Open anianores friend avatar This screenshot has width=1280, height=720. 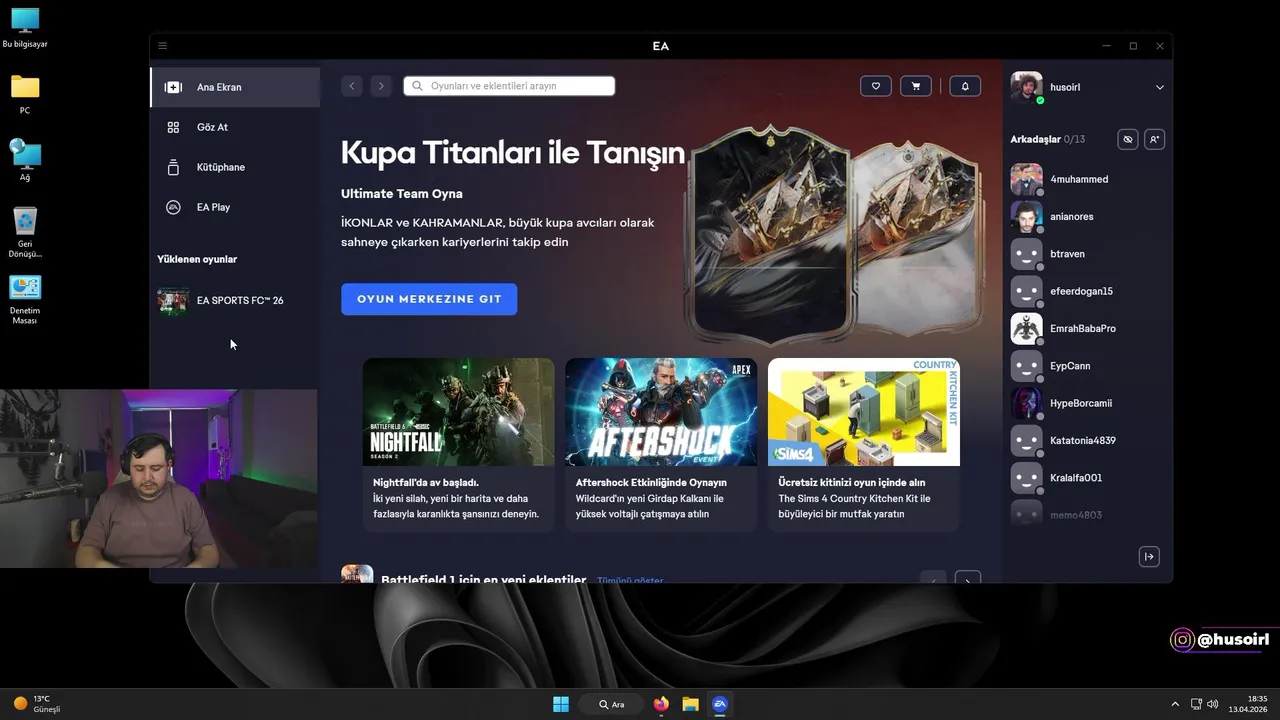(x=1027, y=216)
